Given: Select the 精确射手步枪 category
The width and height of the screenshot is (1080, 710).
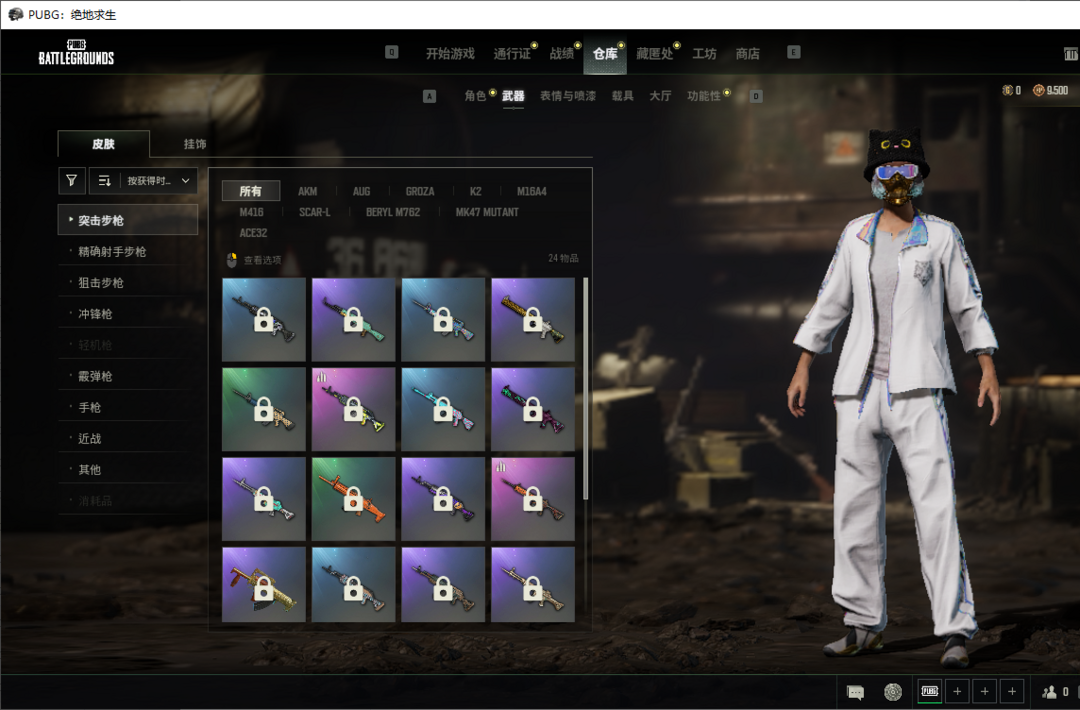Looking at the screenshot, I should tap(128, 251).
